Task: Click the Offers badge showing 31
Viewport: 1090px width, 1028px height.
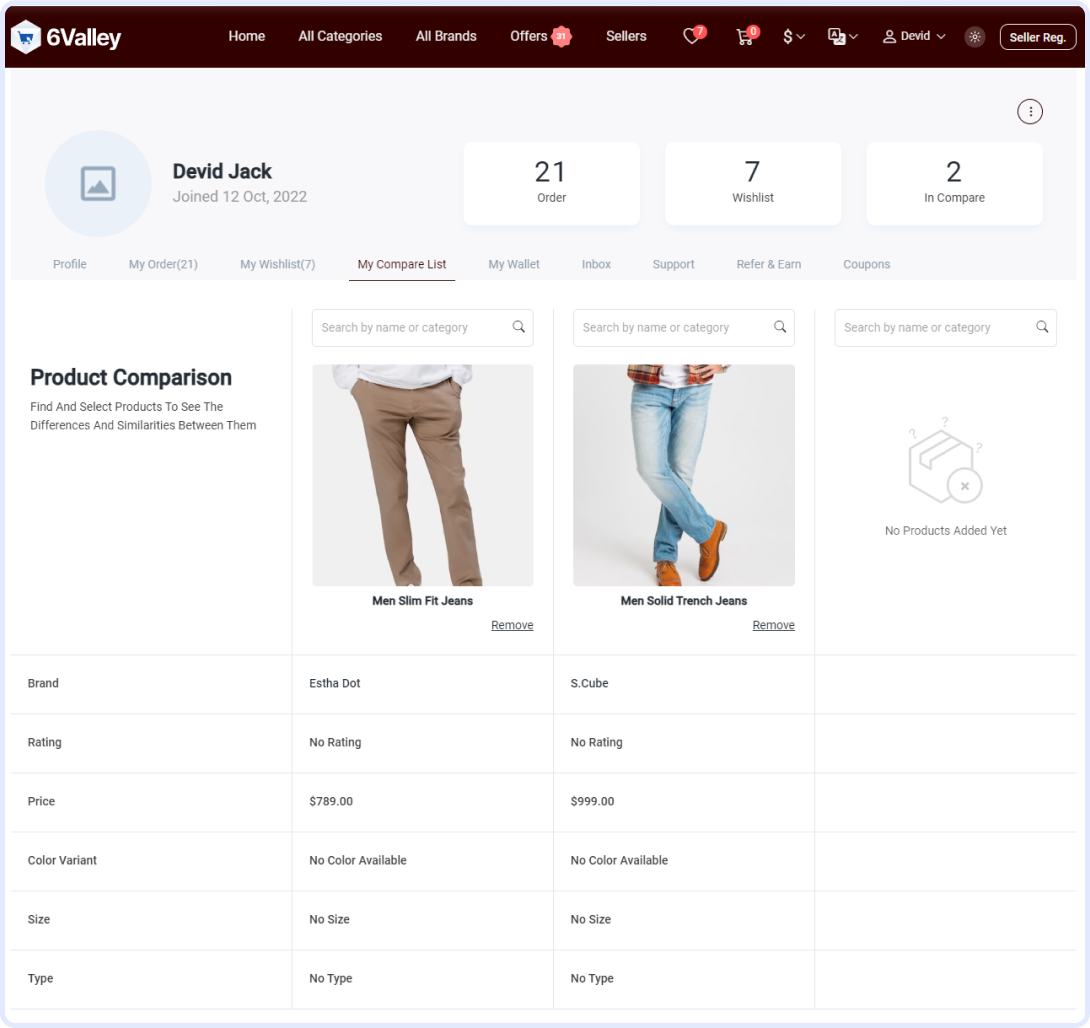Action: pyautogui.click(x=561, y=36)
